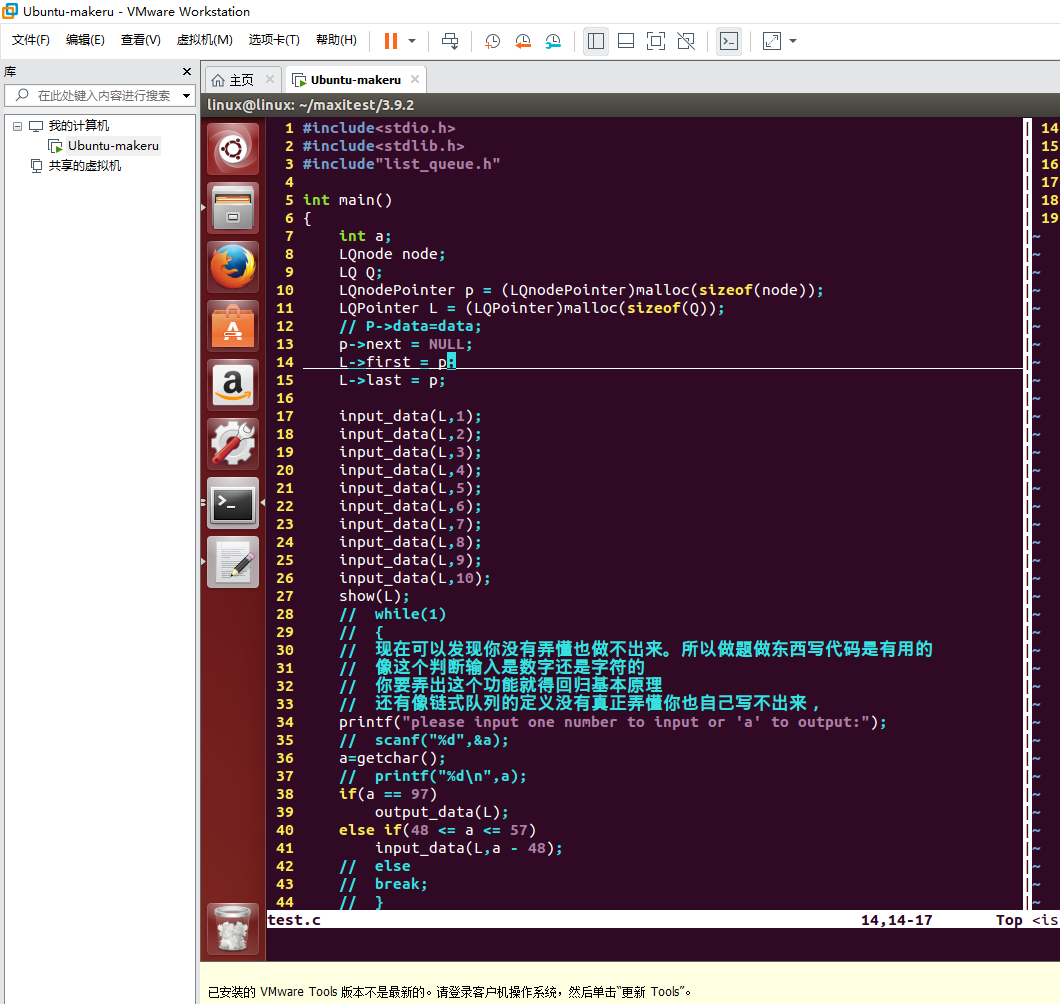Place cursor on the show(L); line

pos(374,596)
